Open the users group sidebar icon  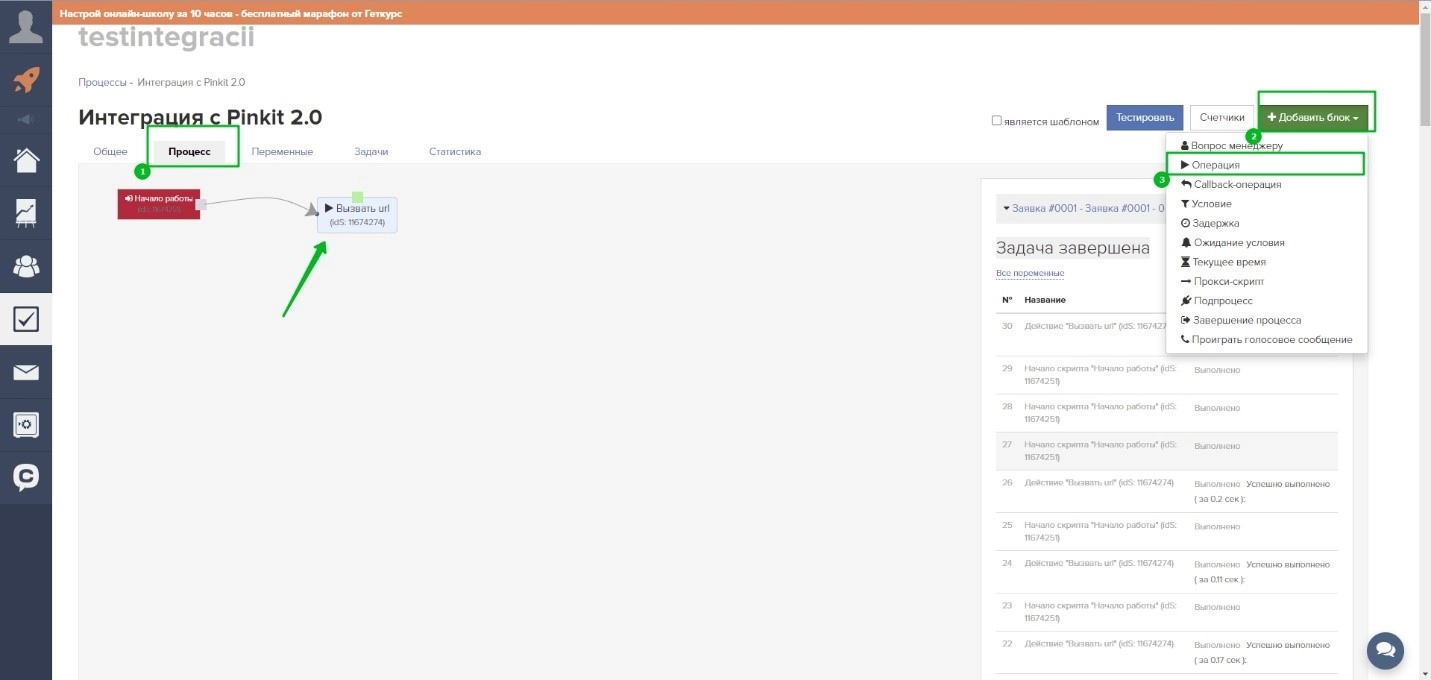(26, 266)
